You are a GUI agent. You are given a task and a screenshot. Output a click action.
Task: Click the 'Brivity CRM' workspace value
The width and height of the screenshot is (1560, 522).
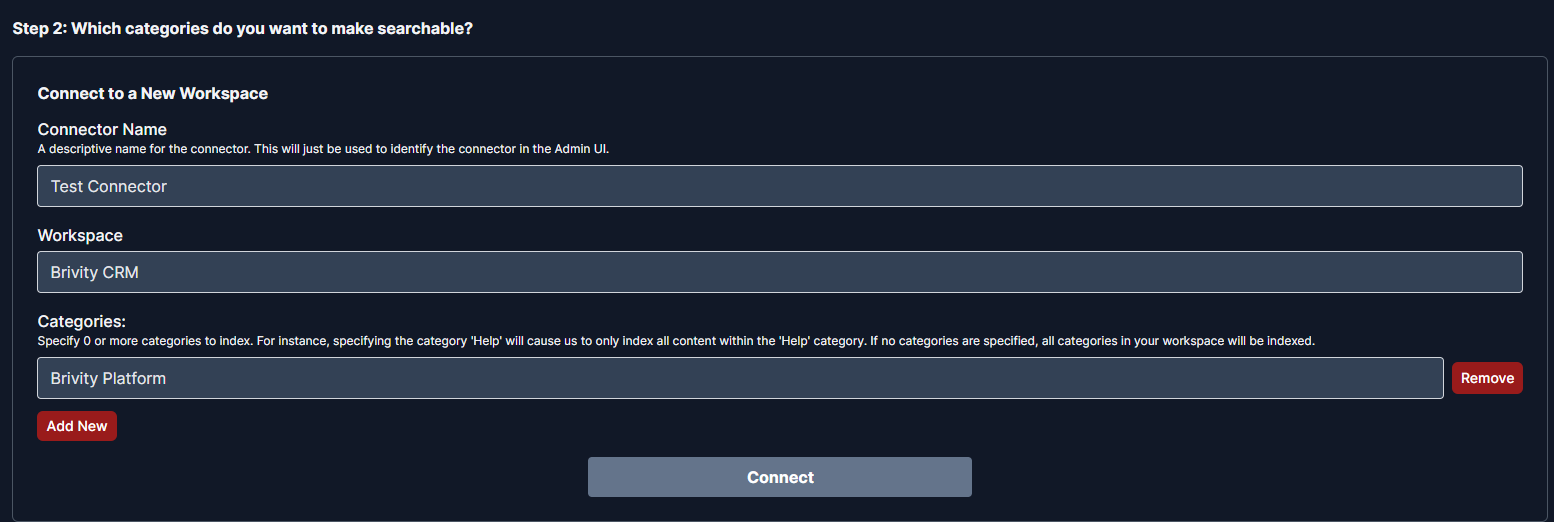(x=94, y=272)
